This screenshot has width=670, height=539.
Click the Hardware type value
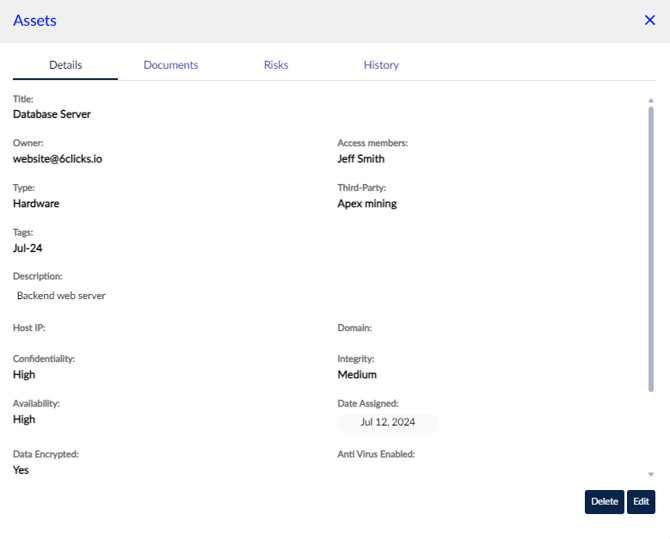point(36,203)
